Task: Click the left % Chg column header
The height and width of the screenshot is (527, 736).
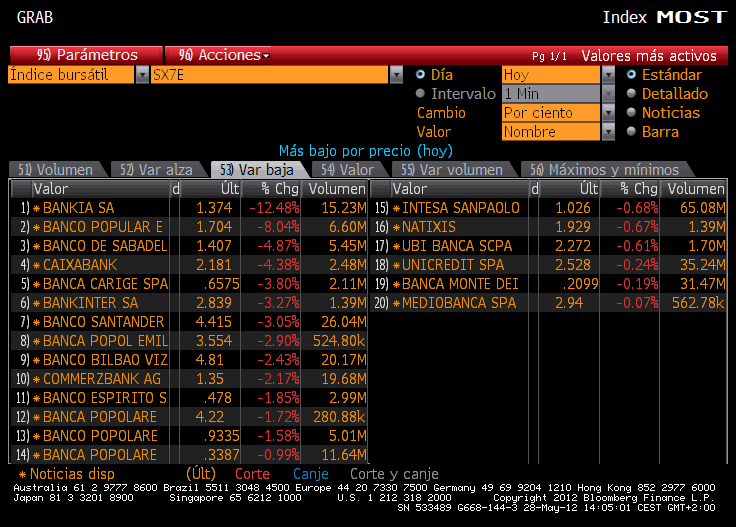Action: point(271,189)
